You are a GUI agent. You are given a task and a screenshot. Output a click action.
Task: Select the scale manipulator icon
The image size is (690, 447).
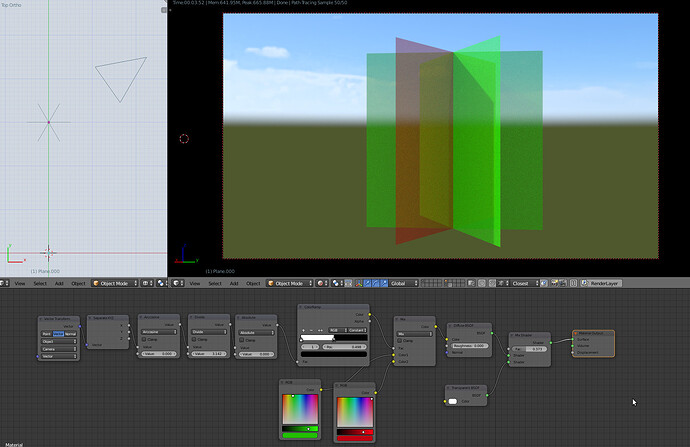[x=384, y=283]
